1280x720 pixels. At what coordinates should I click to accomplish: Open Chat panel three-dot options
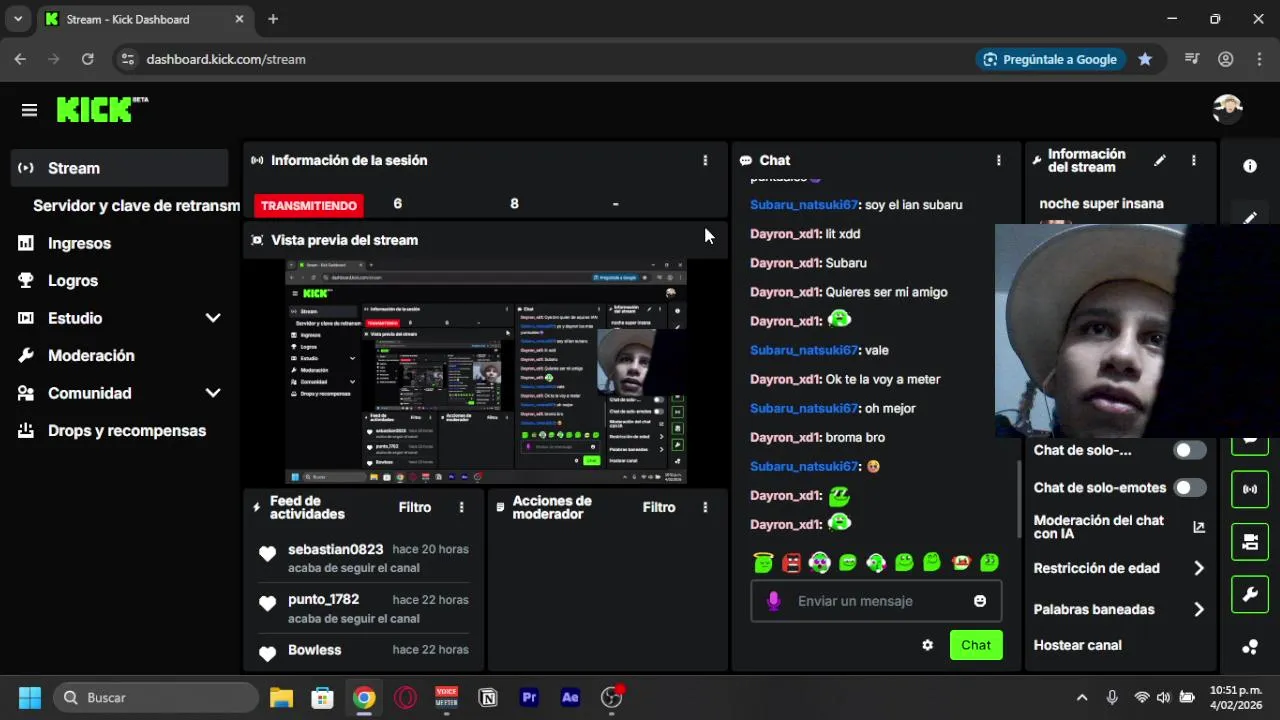pos(998,160)
